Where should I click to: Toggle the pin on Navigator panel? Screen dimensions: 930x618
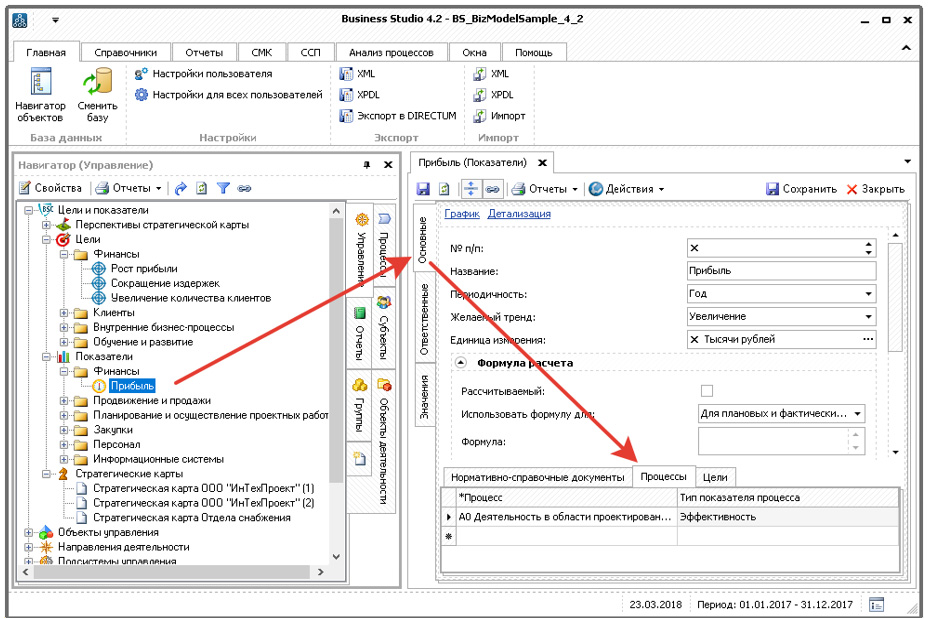click(366, 165)
